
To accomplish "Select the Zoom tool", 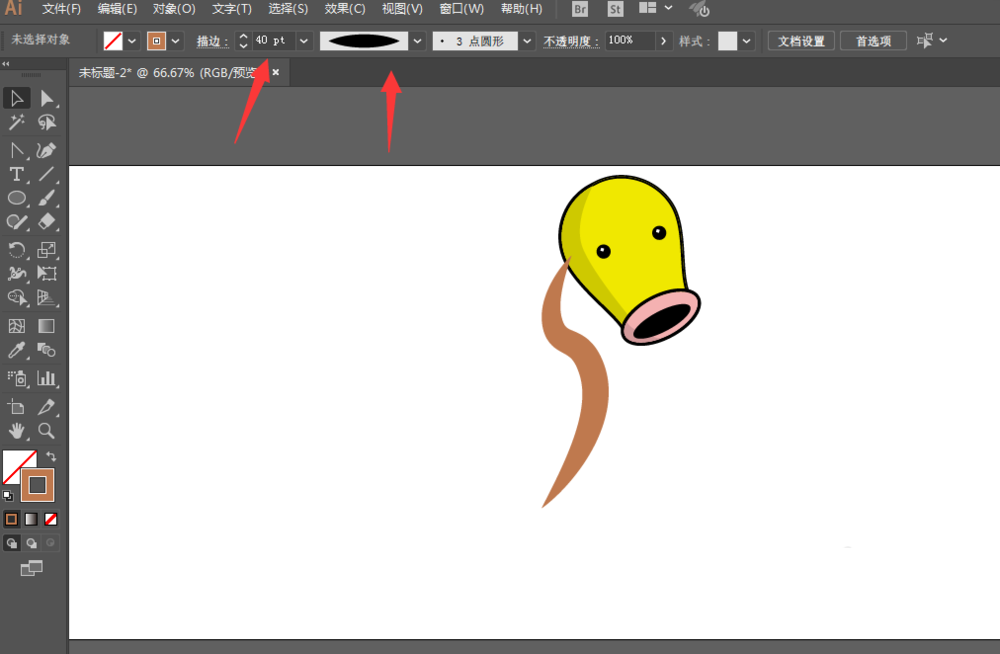I will point(47,431).
